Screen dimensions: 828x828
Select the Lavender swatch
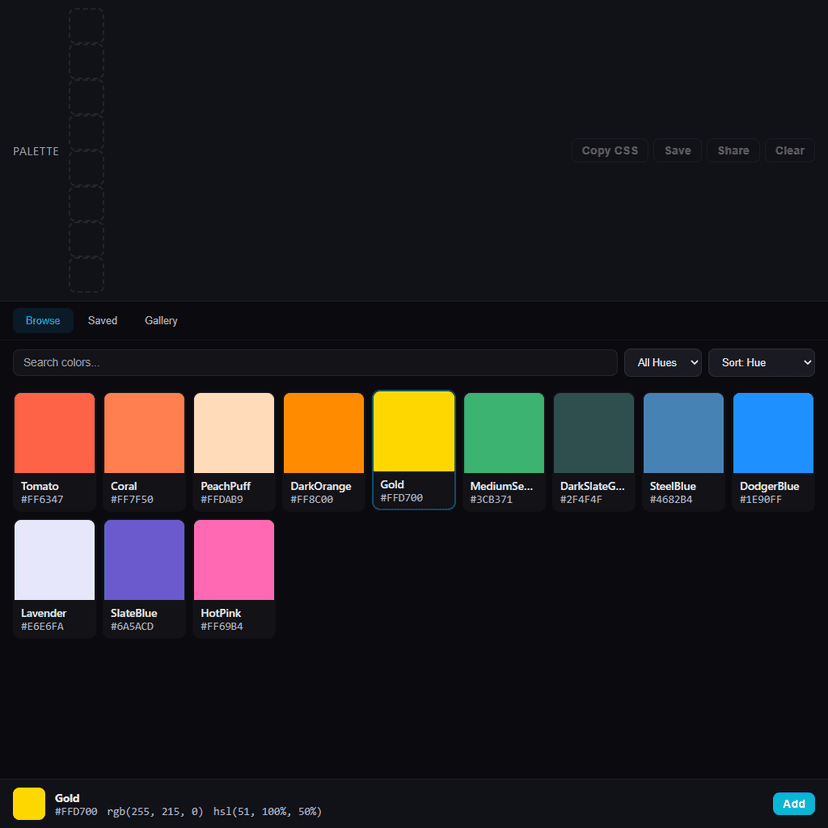54,558
